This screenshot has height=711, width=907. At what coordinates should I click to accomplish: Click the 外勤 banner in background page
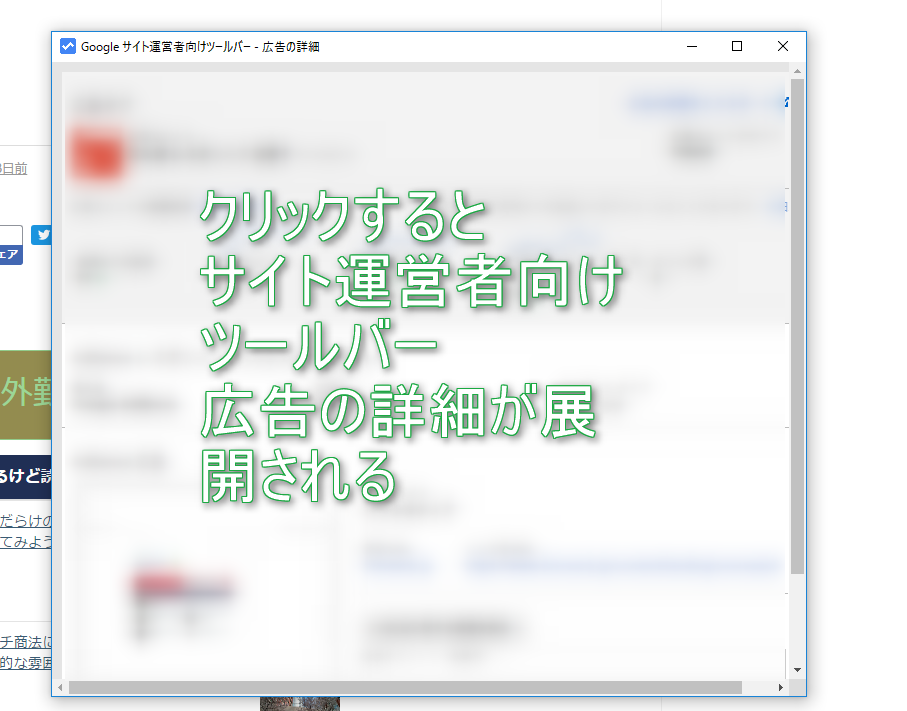tap(25, 395)
